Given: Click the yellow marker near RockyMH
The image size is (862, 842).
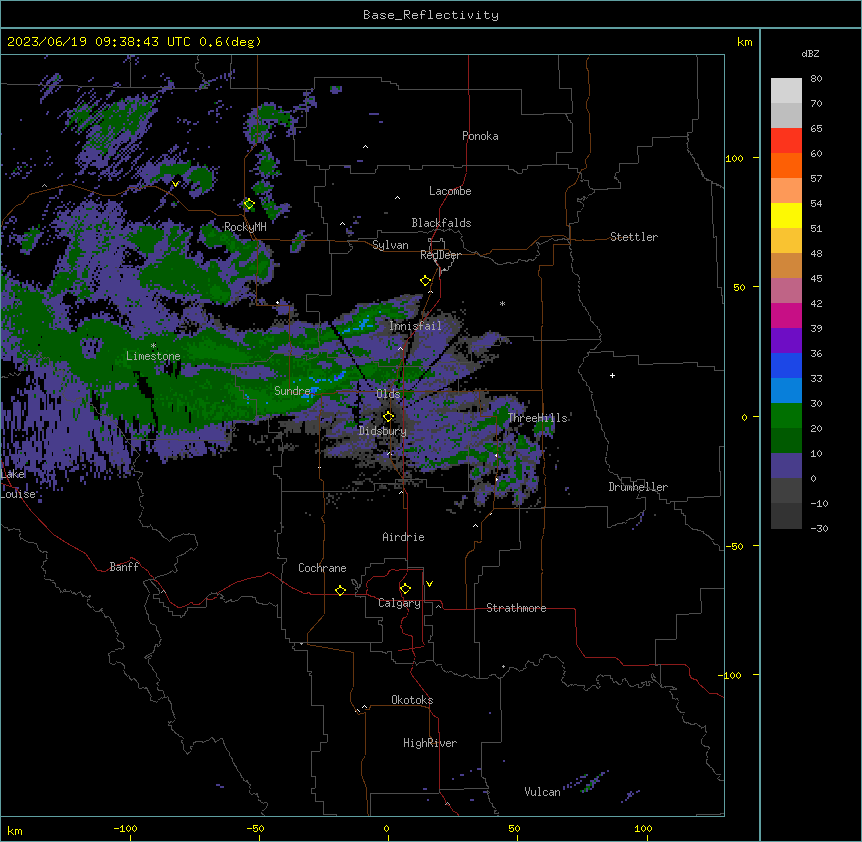Looking at the screenshot, I should (249, 204).
